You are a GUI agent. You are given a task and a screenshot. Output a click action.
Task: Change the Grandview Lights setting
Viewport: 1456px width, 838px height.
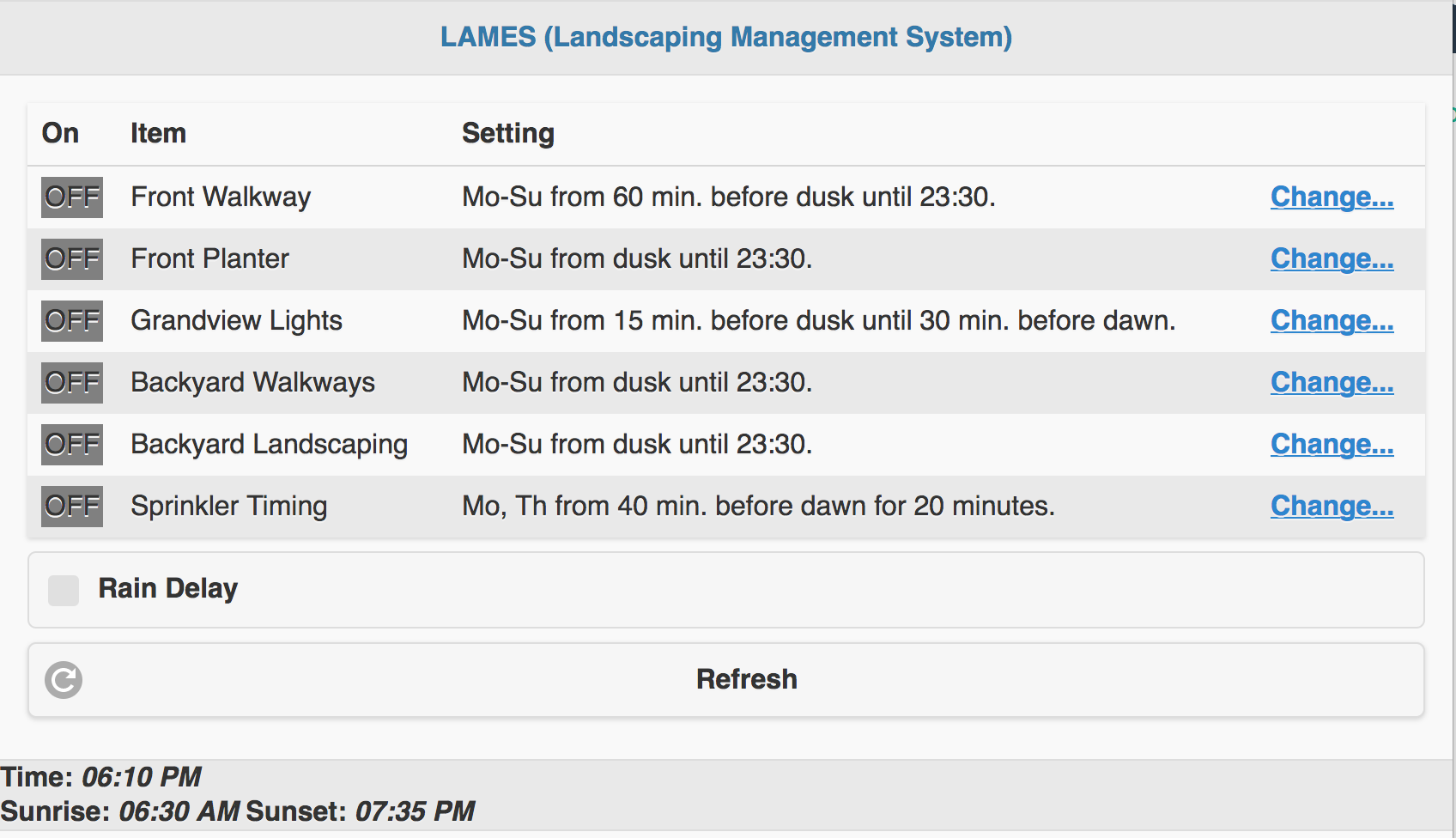point(1332,320)
